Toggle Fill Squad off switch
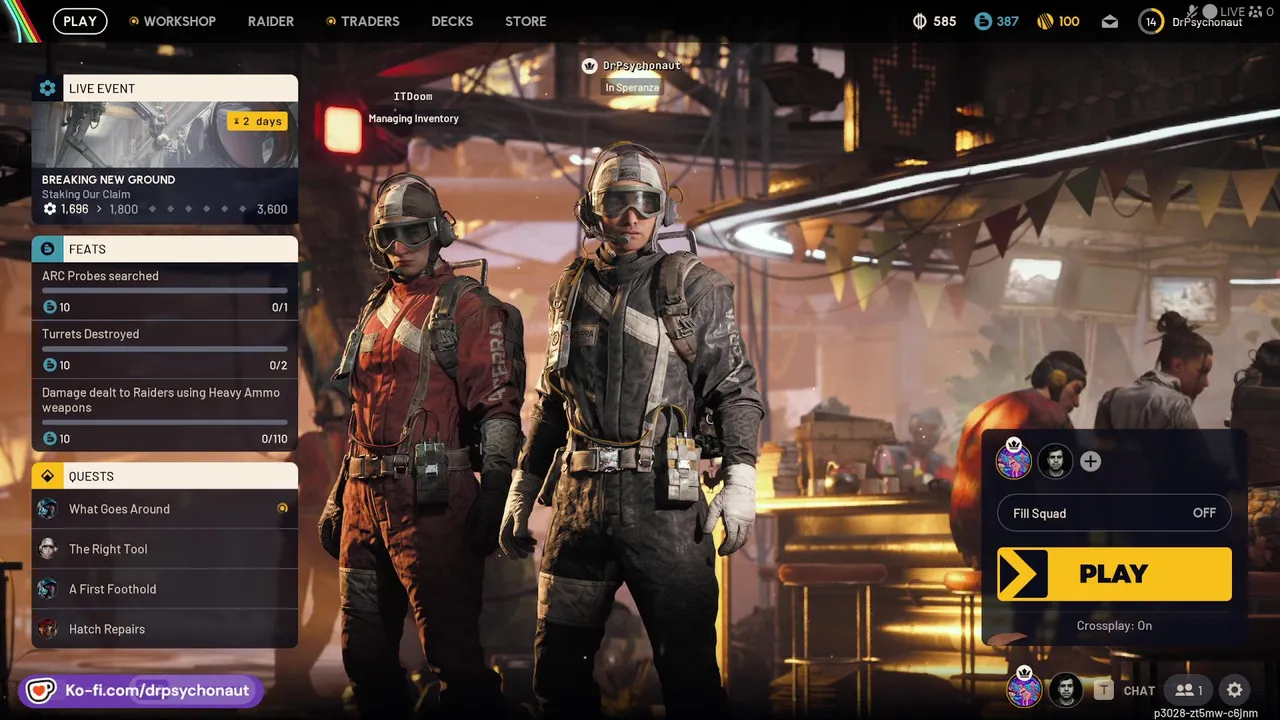The image size is (1280, 720). (x=1114, y=513)
